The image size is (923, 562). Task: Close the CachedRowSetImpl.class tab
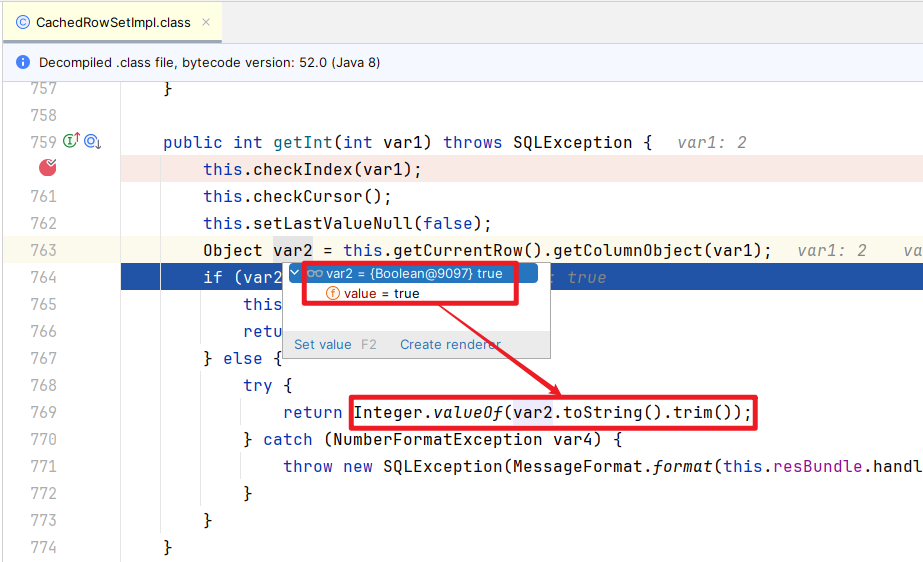pos(206,22)
